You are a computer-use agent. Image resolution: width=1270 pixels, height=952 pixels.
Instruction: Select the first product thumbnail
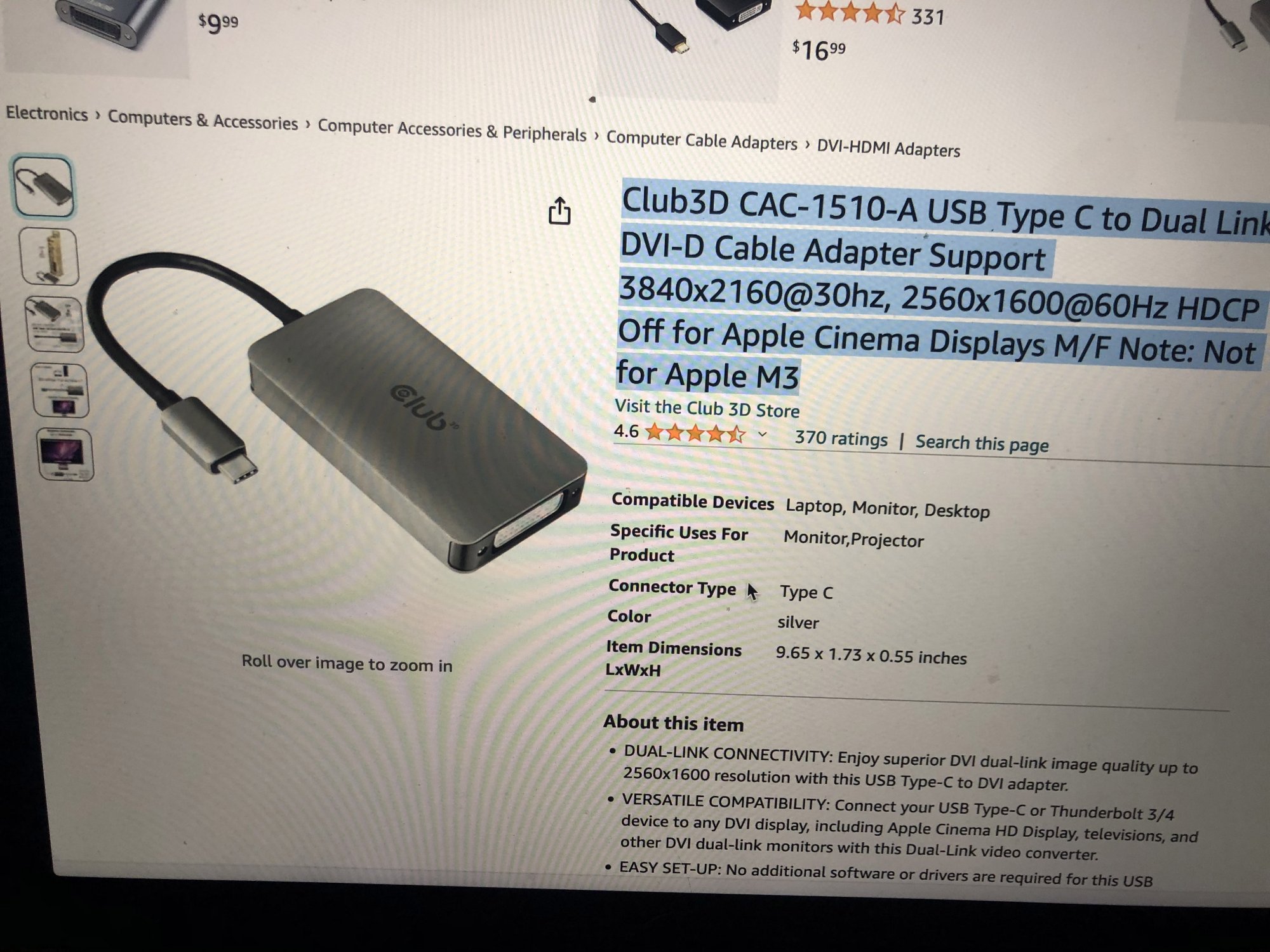[43, 187]
